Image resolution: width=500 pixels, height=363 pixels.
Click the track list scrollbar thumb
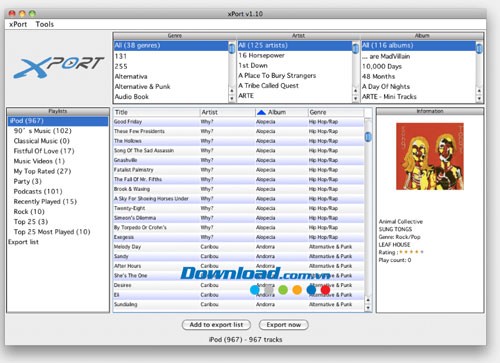[x=368, y=137]
